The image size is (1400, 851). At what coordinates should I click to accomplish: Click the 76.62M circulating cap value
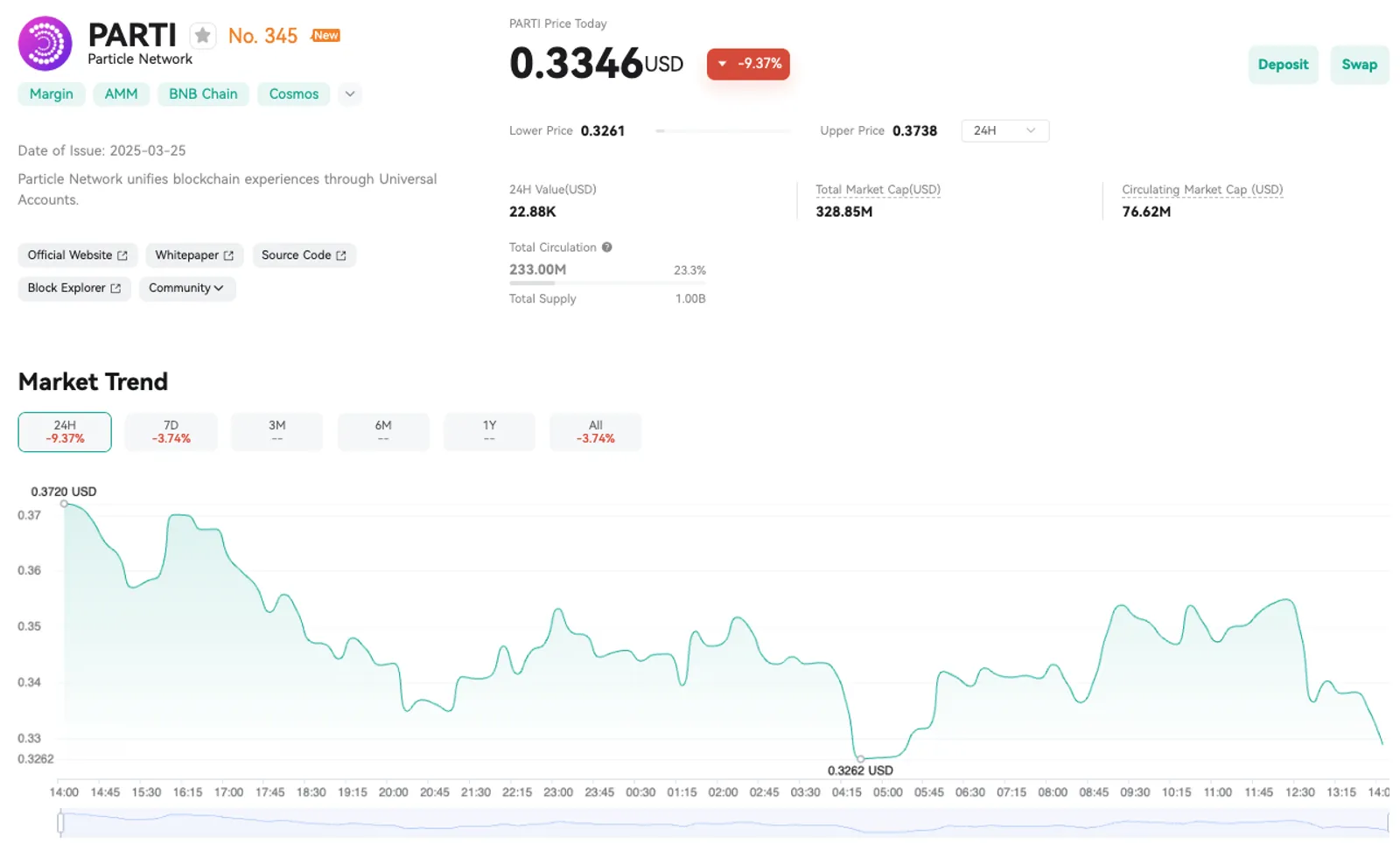(1146, 212)
